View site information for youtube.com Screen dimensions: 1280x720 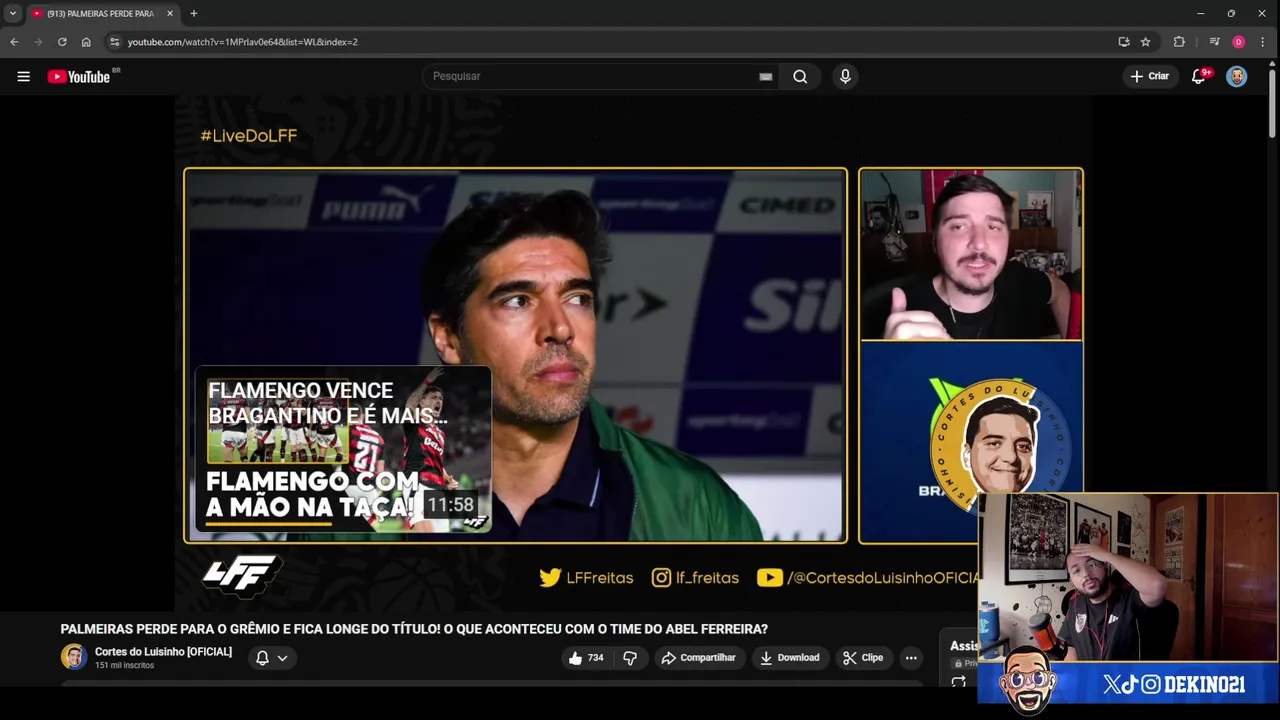115,42
